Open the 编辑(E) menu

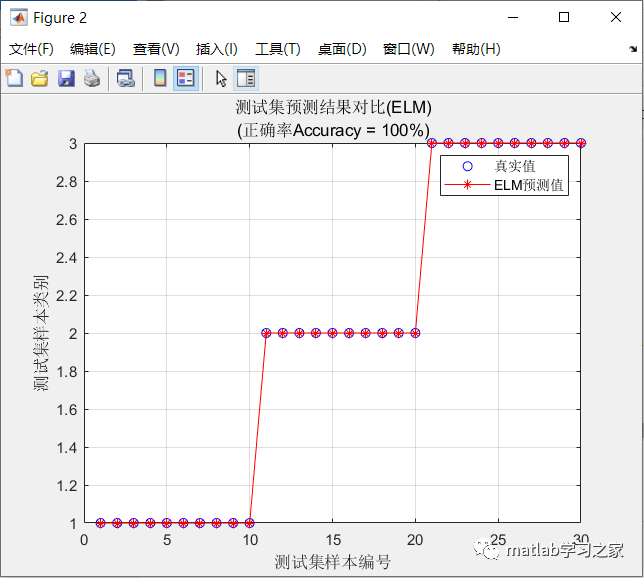[x=92, y=49]
